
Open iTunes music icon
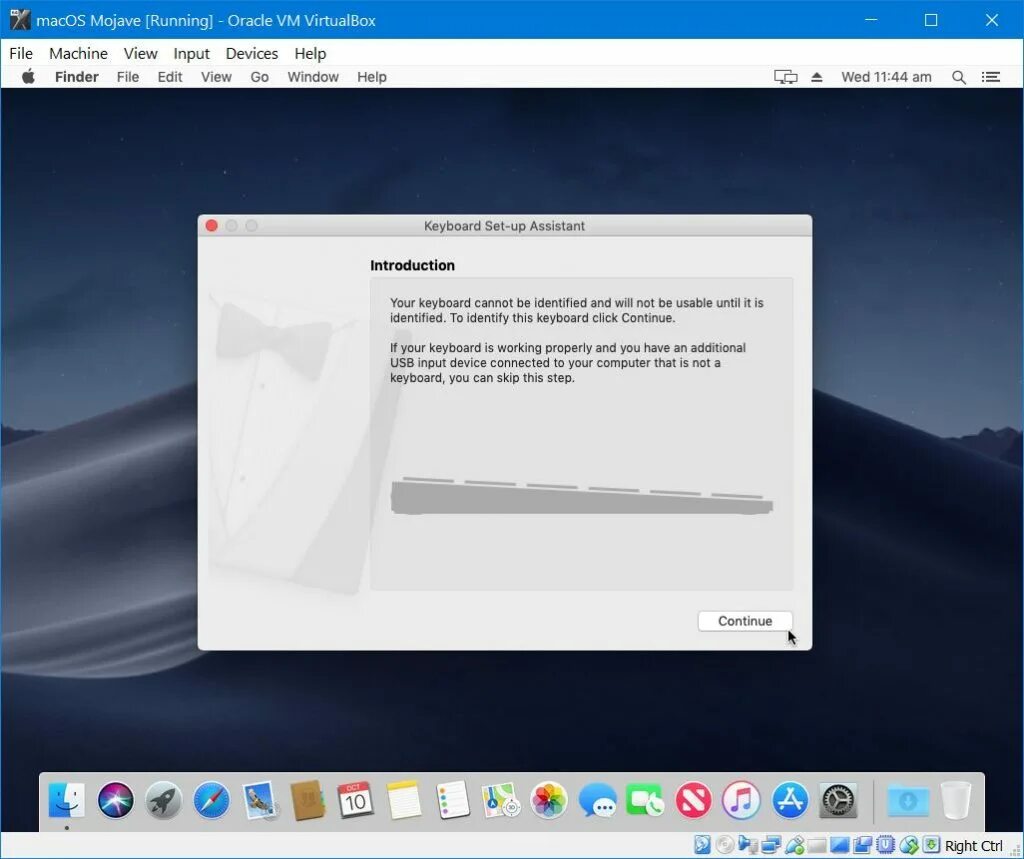[x=741, y=800]
